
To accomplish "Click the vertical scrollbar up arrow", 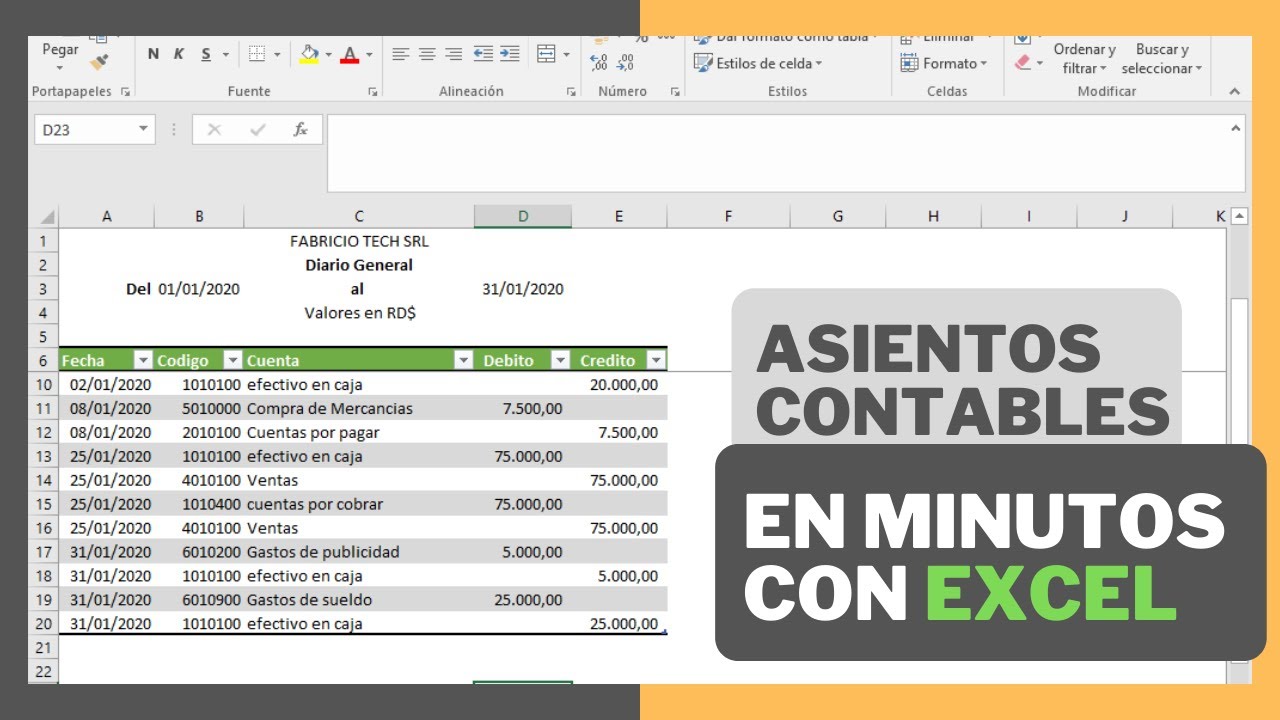I will click(x=1239, y=216).
